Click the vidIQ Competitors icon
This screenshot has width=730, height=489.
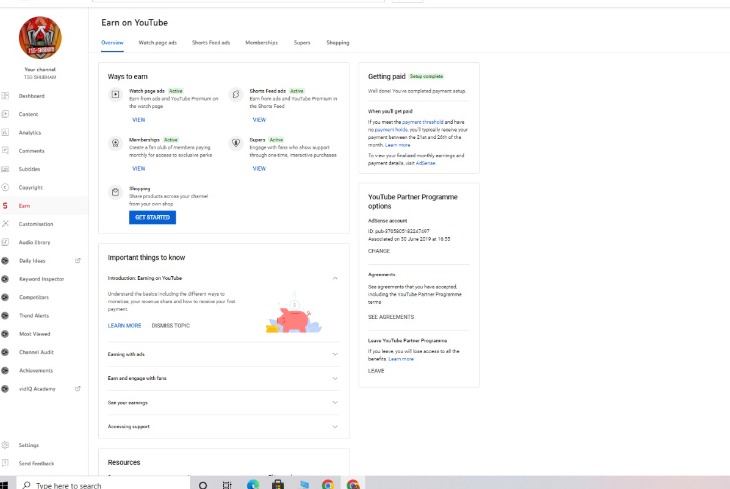point(5,297)
